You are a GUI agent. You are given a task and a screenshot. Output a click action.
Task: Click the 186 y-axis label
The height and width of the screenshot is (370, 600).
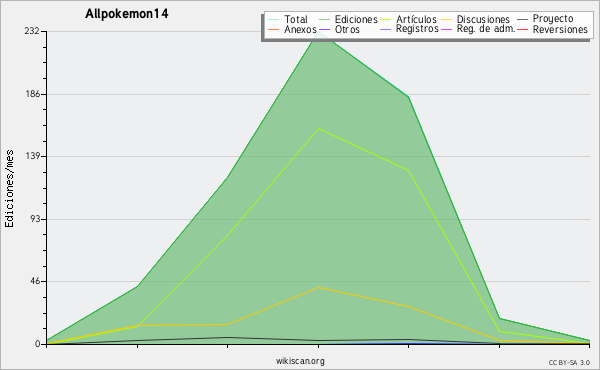click(x=32, y=94)
